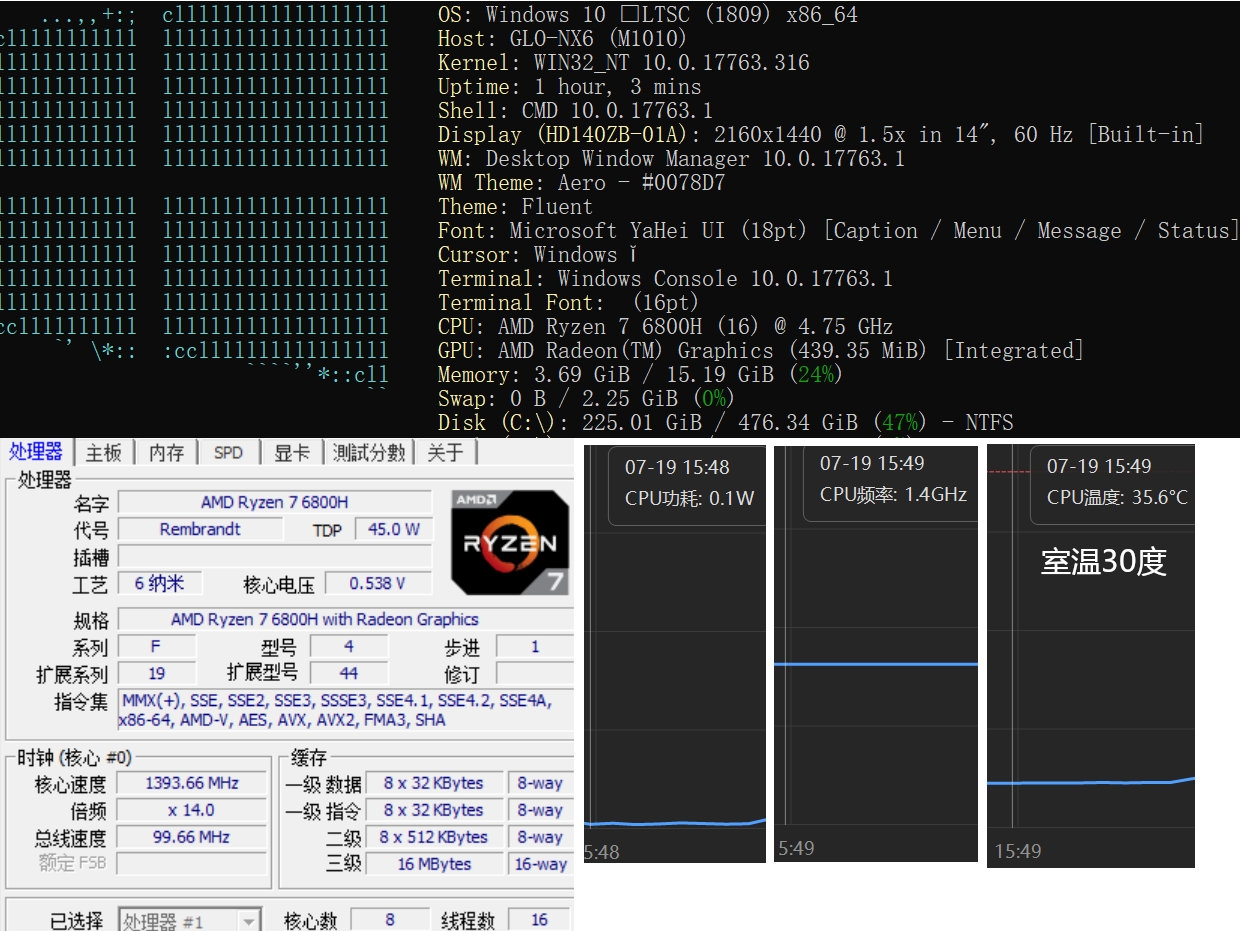Click the Display (HD140ZB-01A) line
1240x931 pixels.
click(x=821, y=135)
